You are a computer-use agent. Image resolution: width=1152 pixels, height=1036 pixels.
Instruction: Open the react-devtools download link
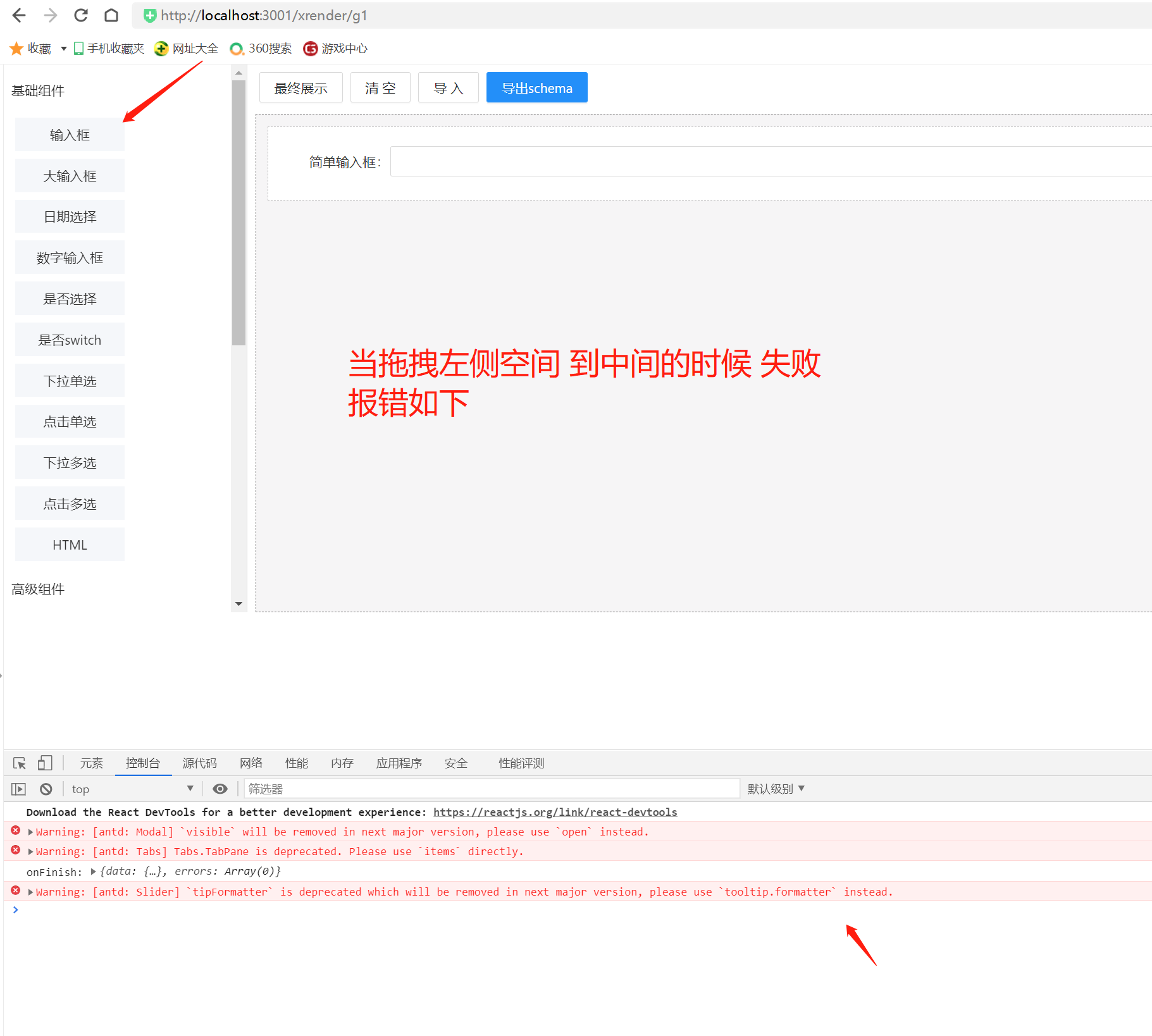tap(555, 811)
